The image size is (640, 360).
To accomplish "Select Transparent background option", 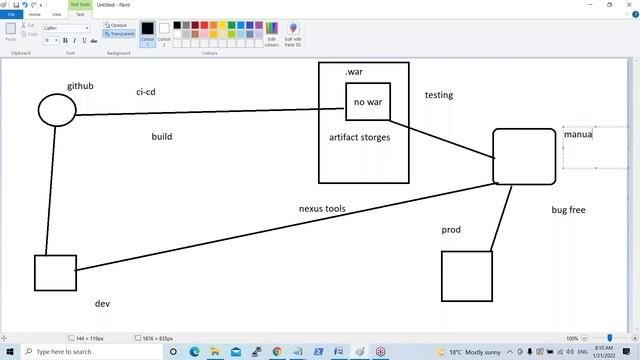I will (119, 34).
